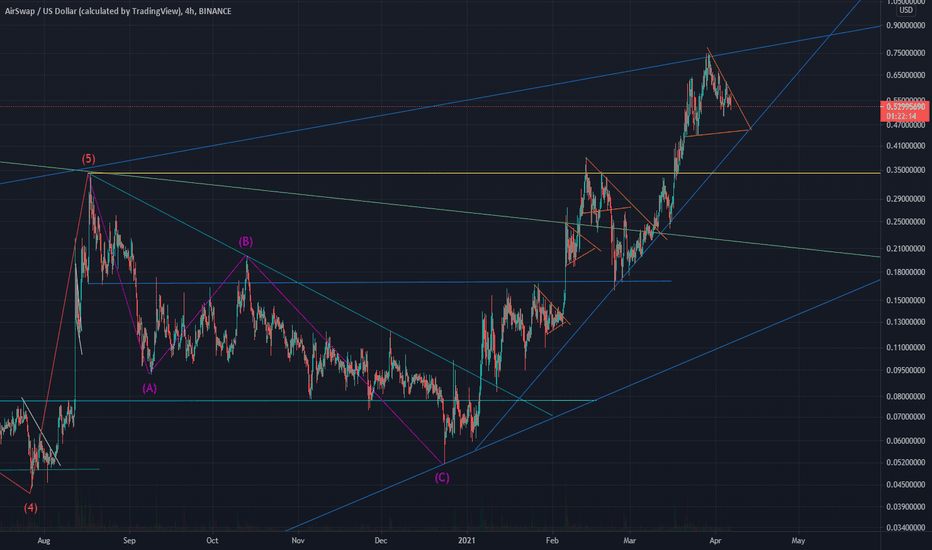Click the Sep label on time axis
The width and height of the screenshot is (932, 550).
coord(130,540)
